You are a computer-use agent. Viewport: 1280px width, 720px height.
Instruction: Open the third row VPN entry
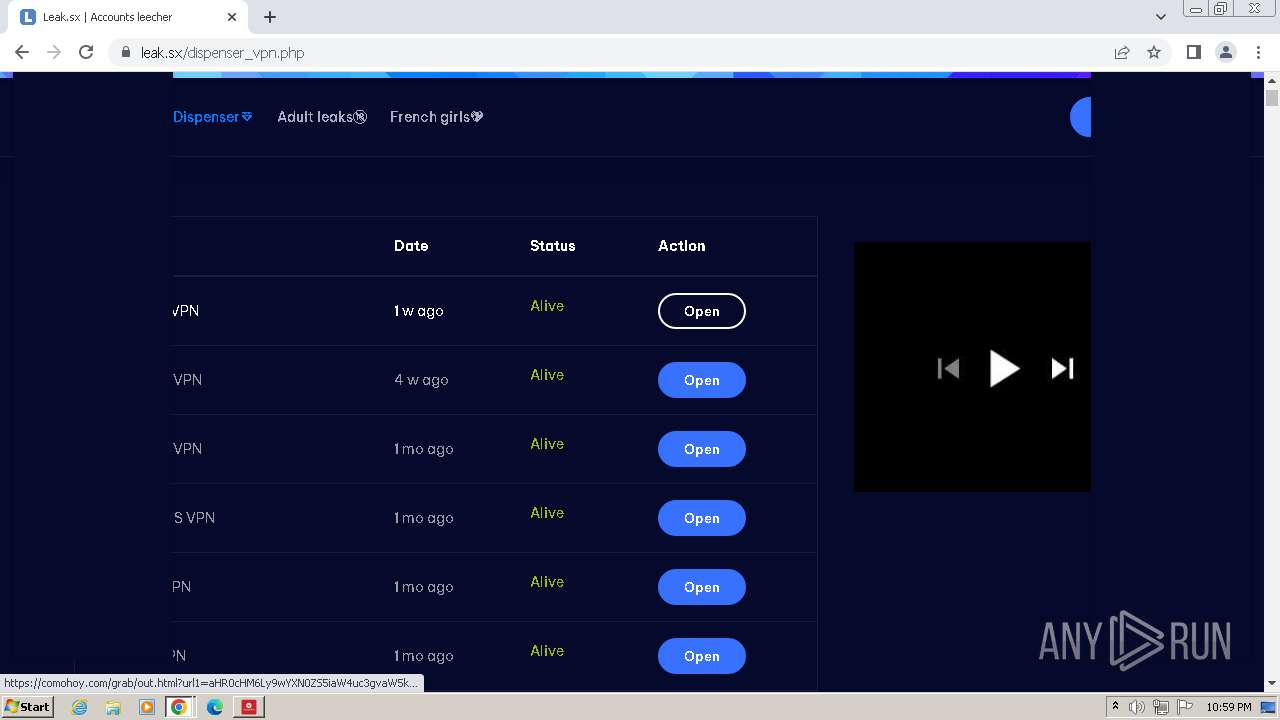click(701, 449)
